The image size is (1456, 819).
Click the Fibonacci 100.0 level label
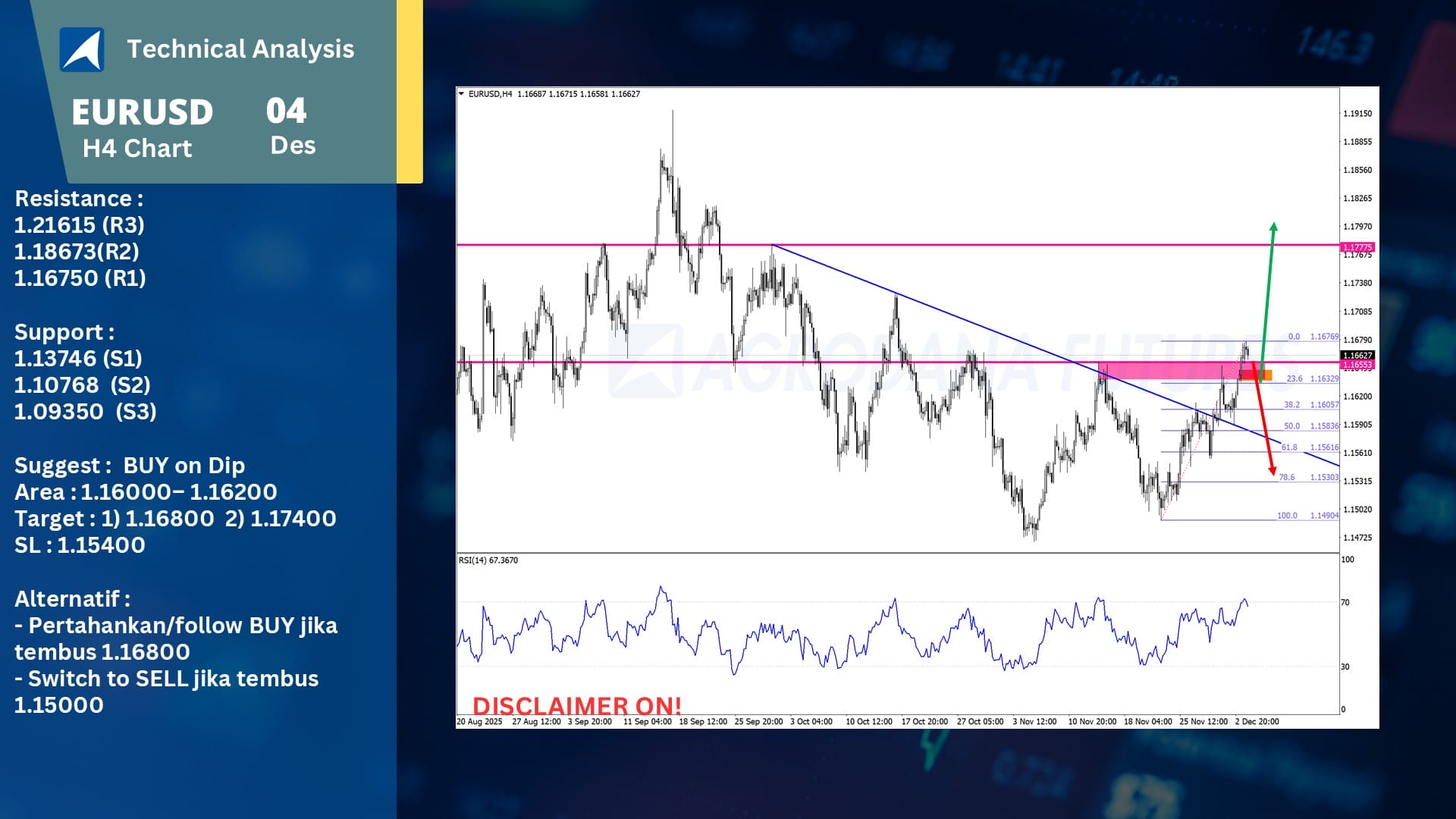pos(1287,516)
